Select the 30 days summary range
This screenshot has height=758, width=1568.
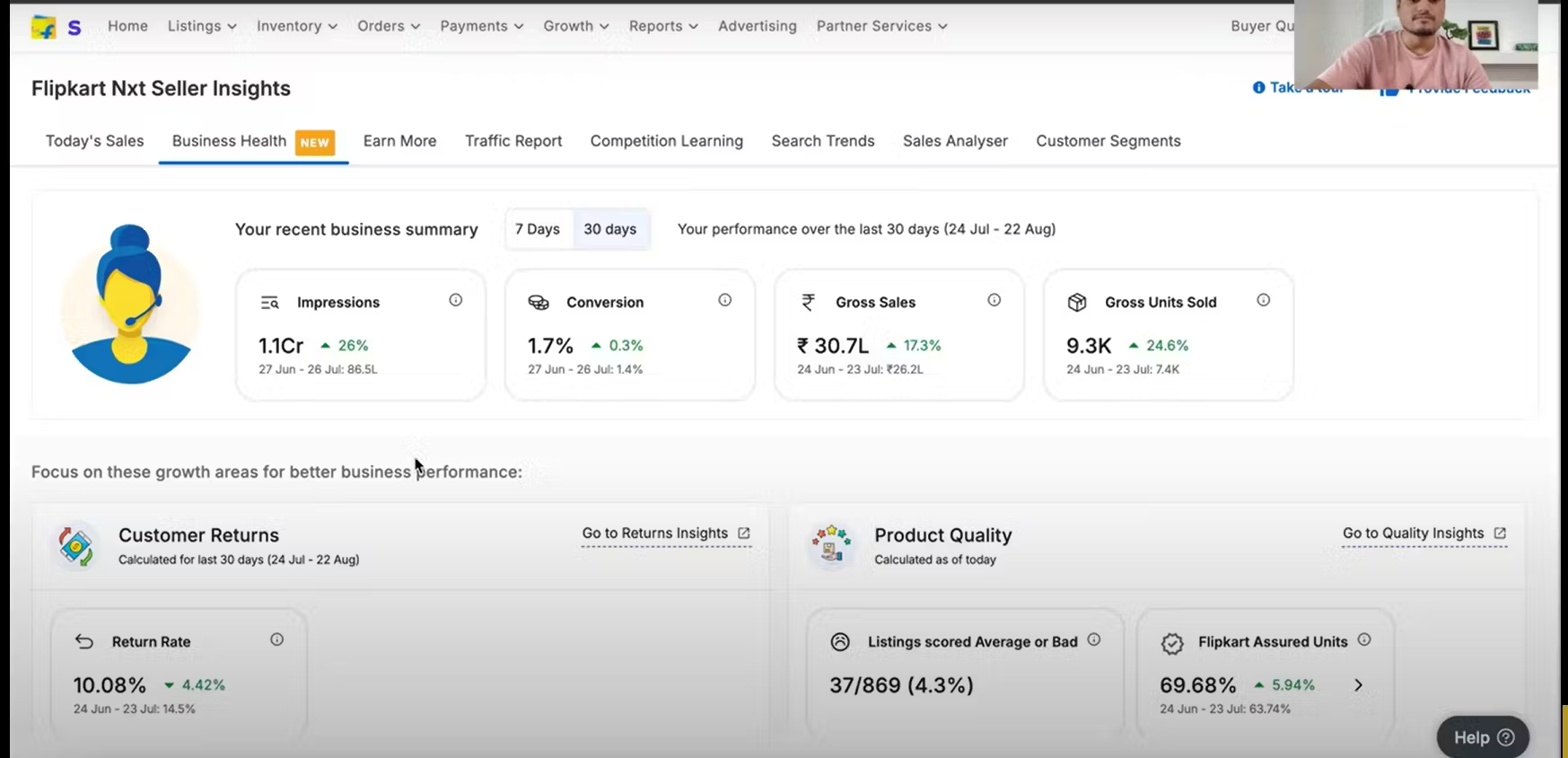[x=610, y=229]
